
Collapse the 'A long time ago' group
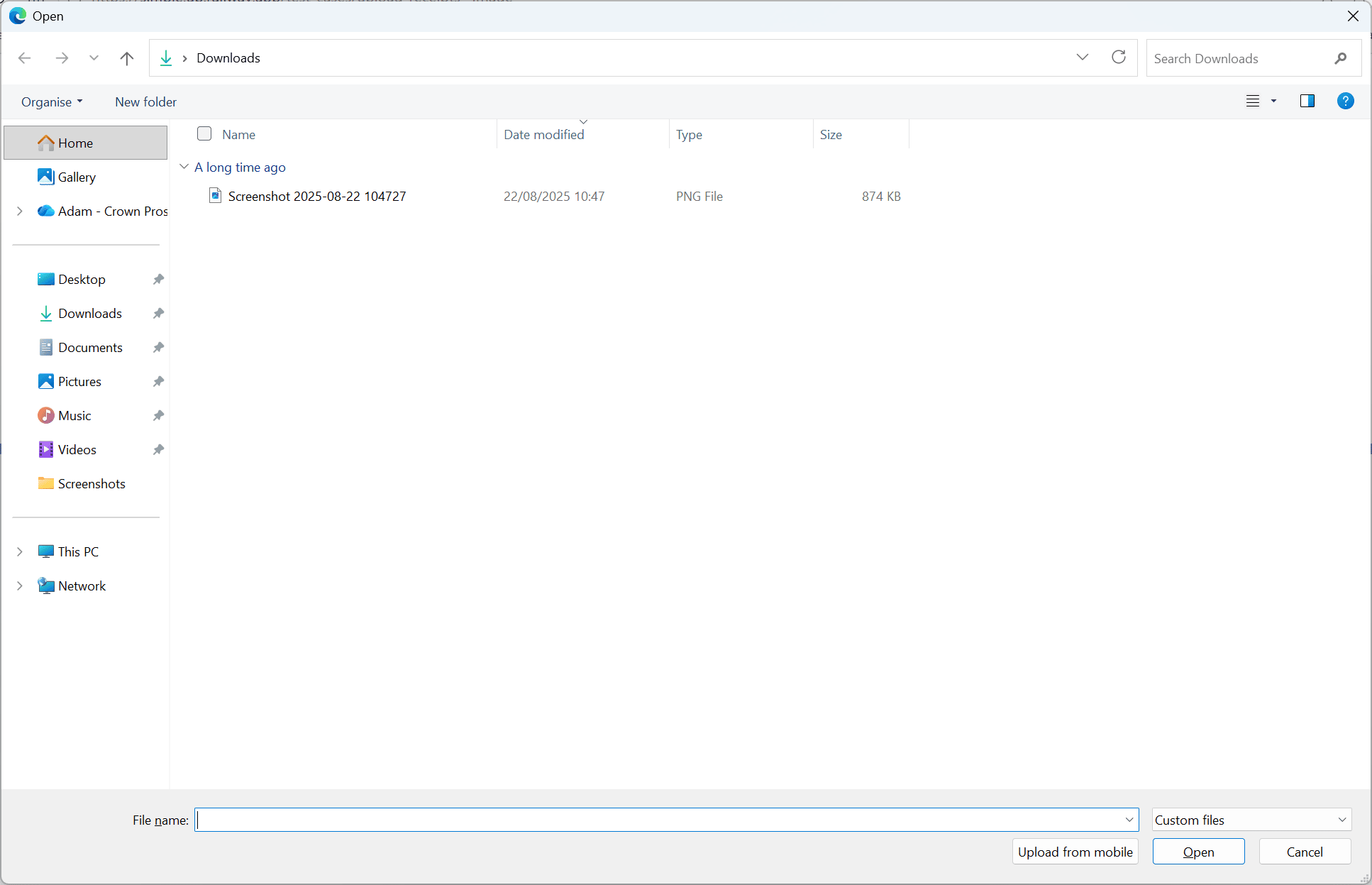pyautogui.click(x=184, y=167)
